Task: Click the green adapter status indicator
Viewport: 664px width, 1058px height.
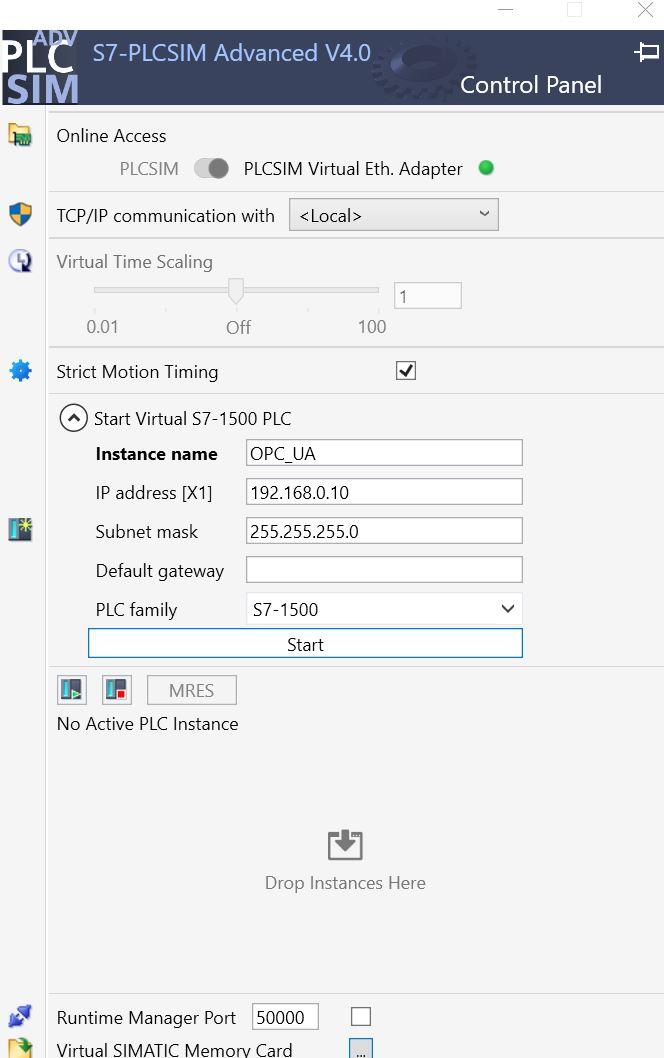Action: (486, 167)
